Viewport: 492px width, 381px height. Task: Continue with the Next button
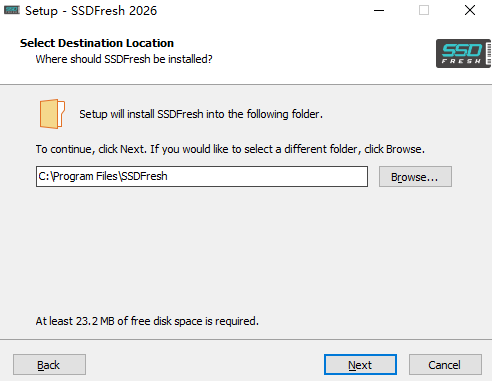tap(360, 365)
